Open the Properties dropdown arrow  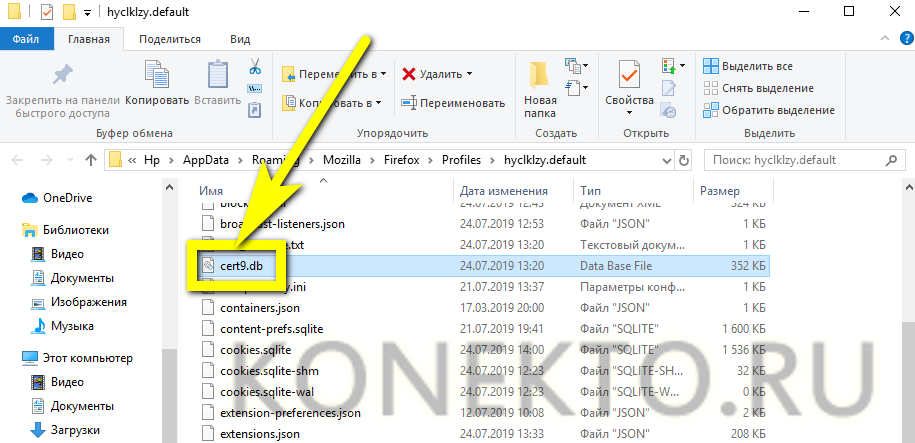click(629, 113)
